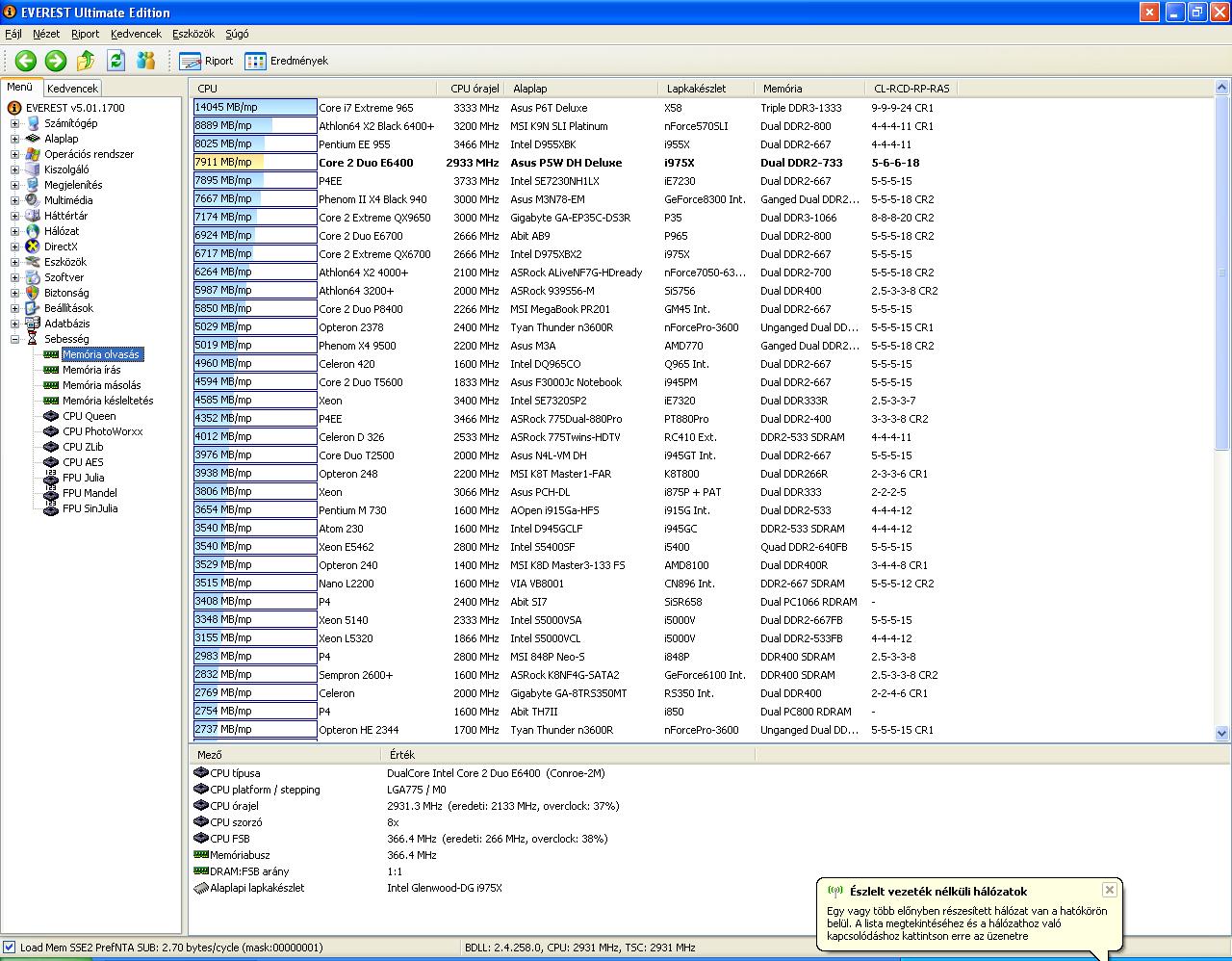Open the Riport menu
1232x961 pixels.
click(x=86, y=34)
